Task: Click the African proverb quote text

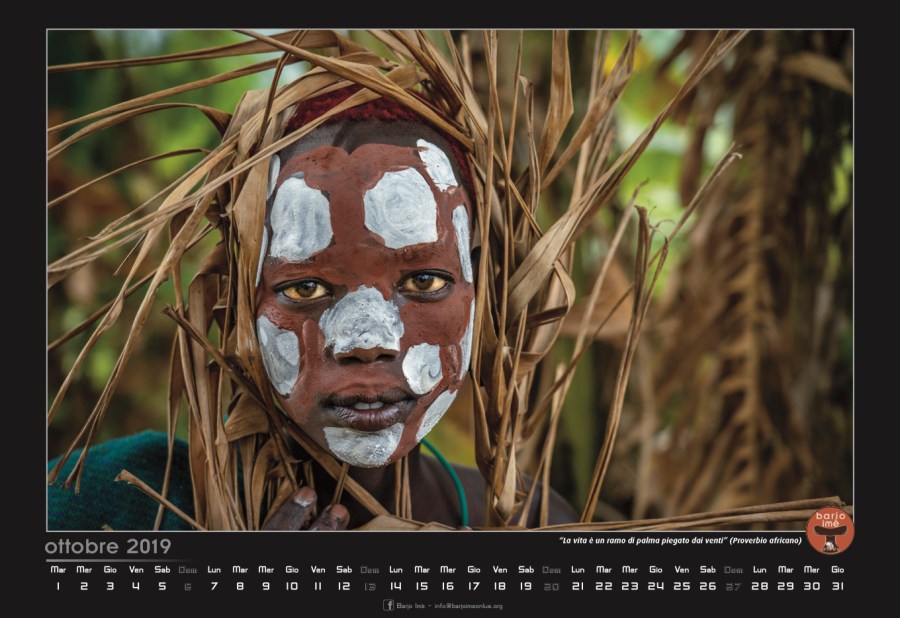Action: pos(680,541)
